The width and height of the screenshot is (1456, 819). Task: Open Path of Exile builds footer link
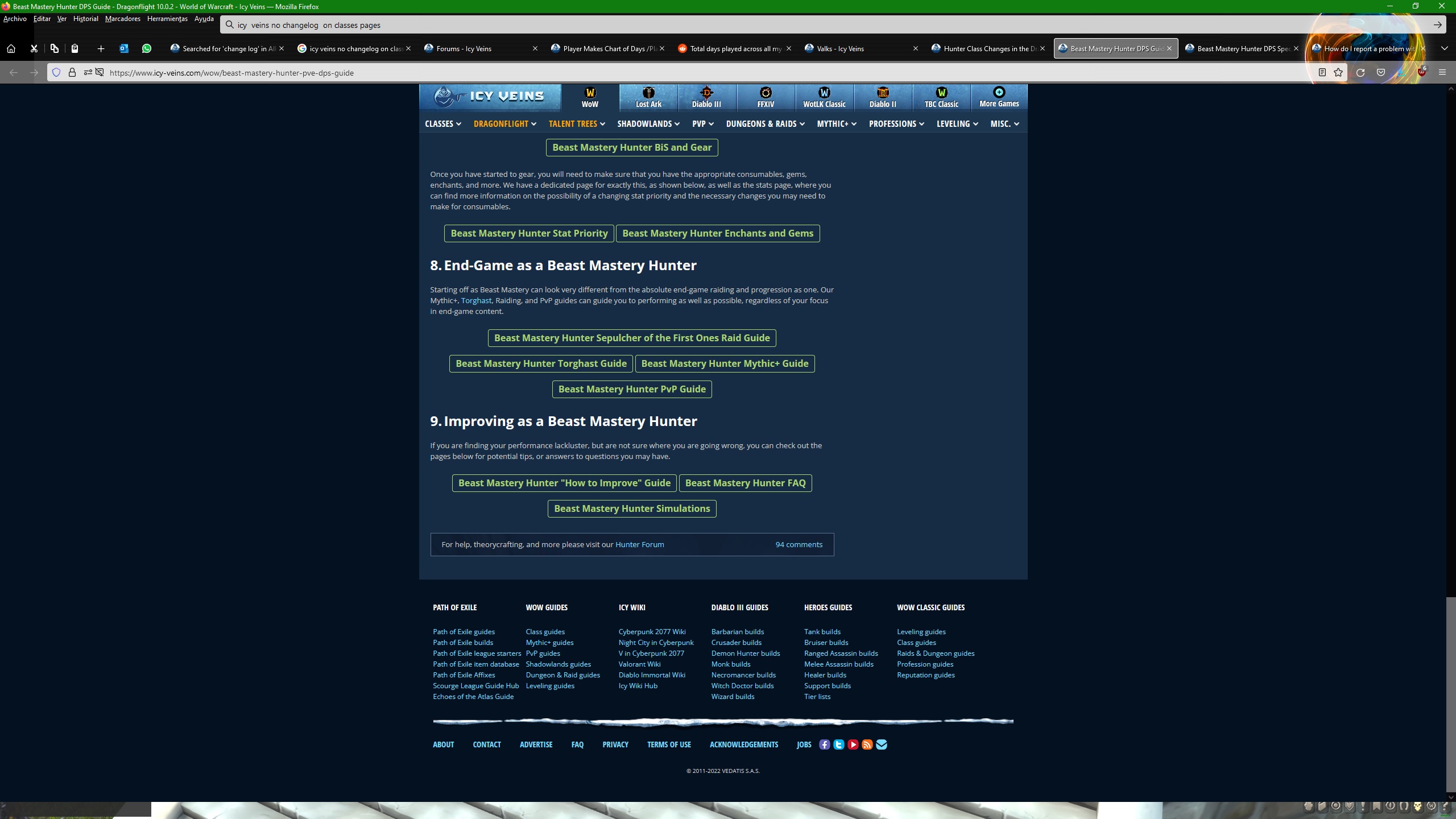[x=463, y=643]
